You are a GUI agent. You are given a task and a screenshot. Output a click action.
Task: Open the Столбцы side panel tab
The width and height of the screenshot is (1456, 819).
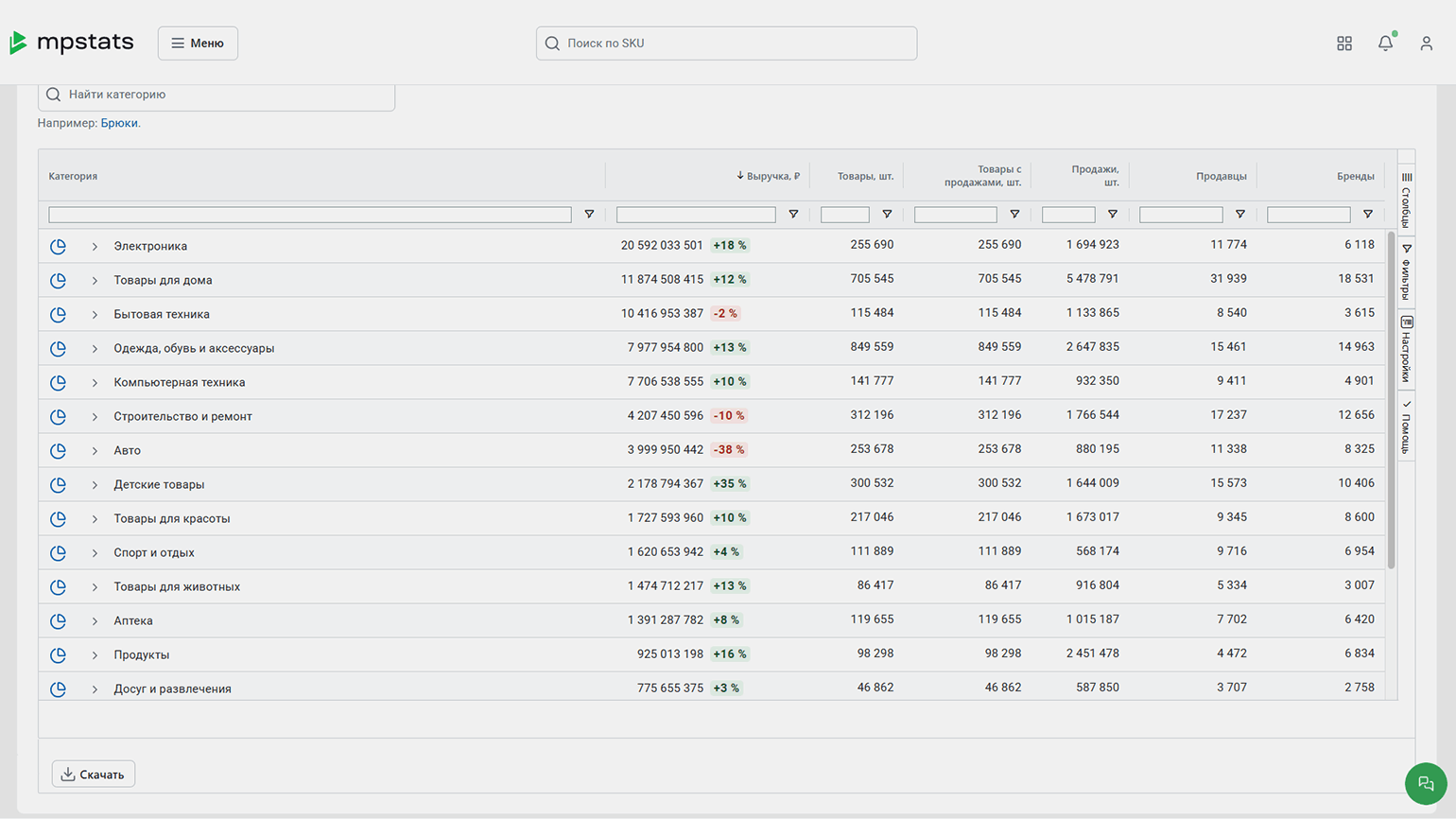pos(1406,200)
